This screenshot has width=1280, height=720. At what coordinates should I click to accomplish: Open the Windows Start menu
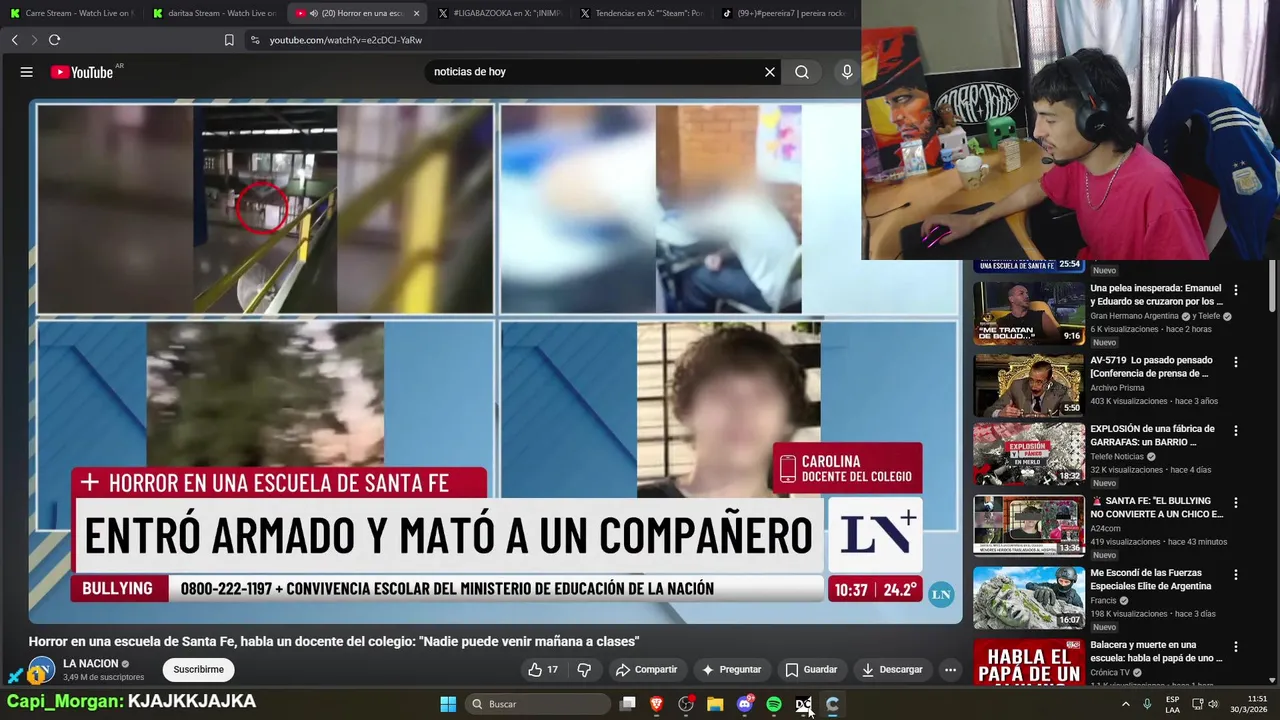(x=448, y=704)
